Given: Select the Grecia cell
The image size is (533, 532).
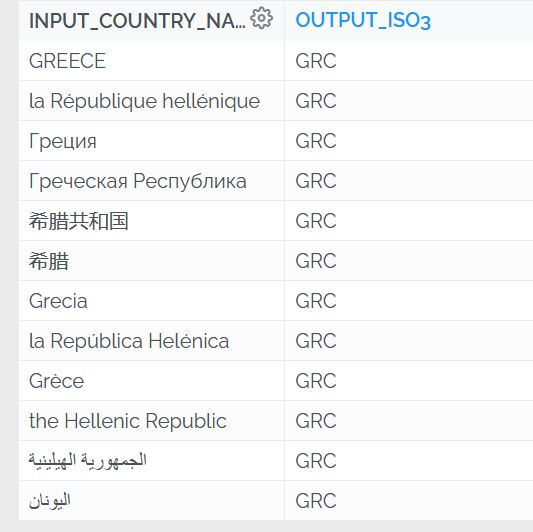Looking at the screenshot, I should 152,301.
